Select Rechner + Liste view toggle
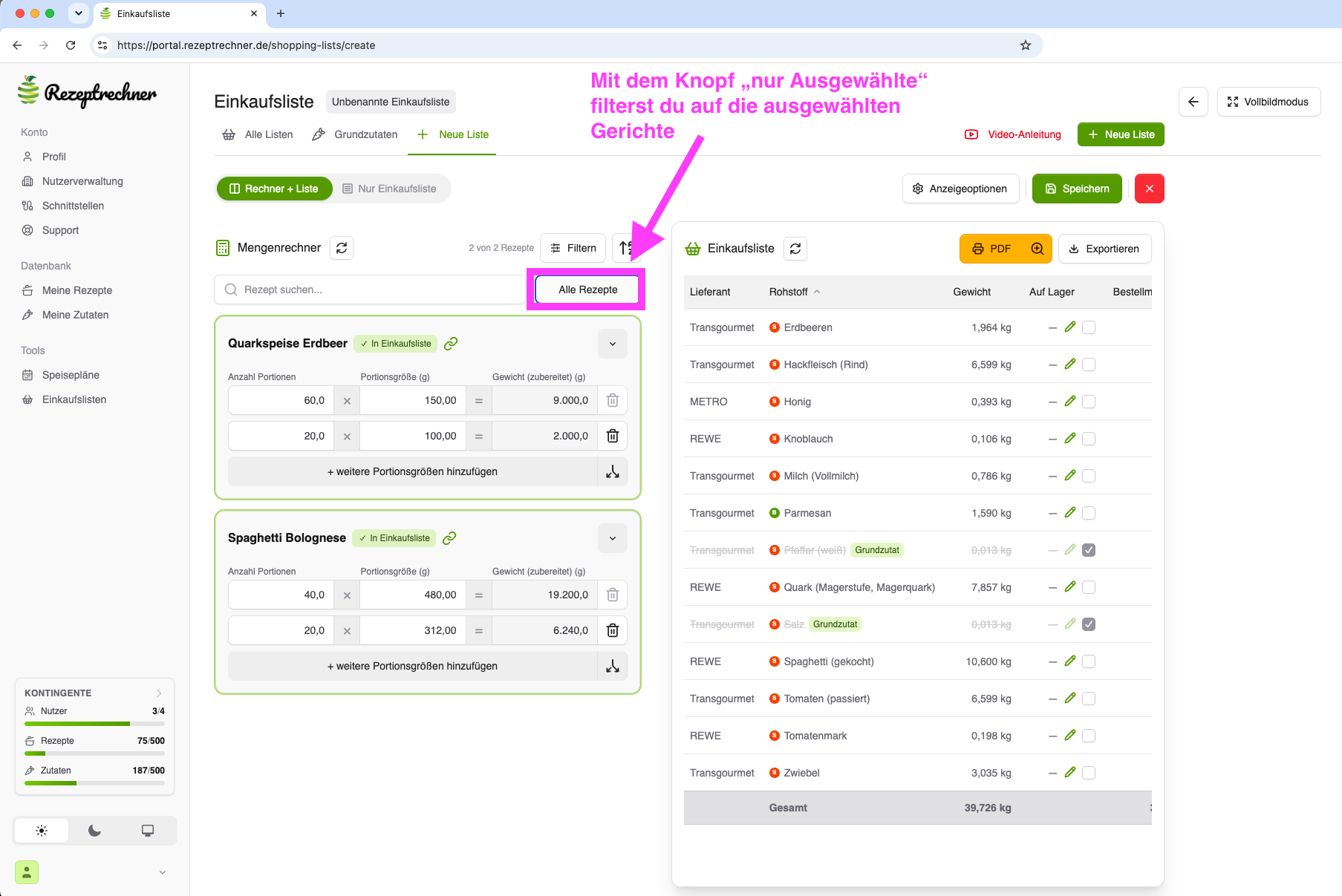This screenshot has width=1342, height=896. click(x=274, y=189)
